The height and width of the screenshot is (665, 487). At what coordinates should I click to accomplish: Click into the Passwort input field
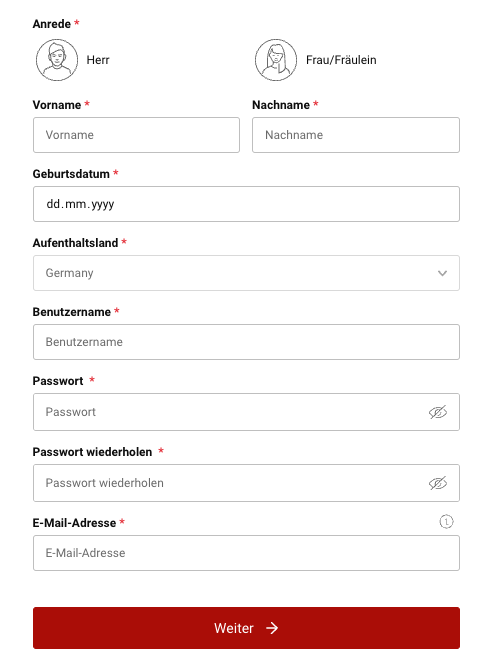click(x=246, y=412)
